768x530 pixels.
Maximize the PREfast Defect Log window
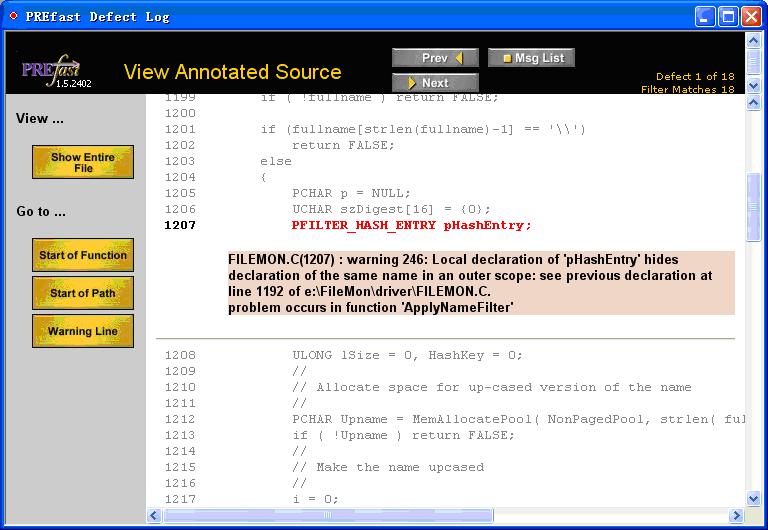click(728, 17)
